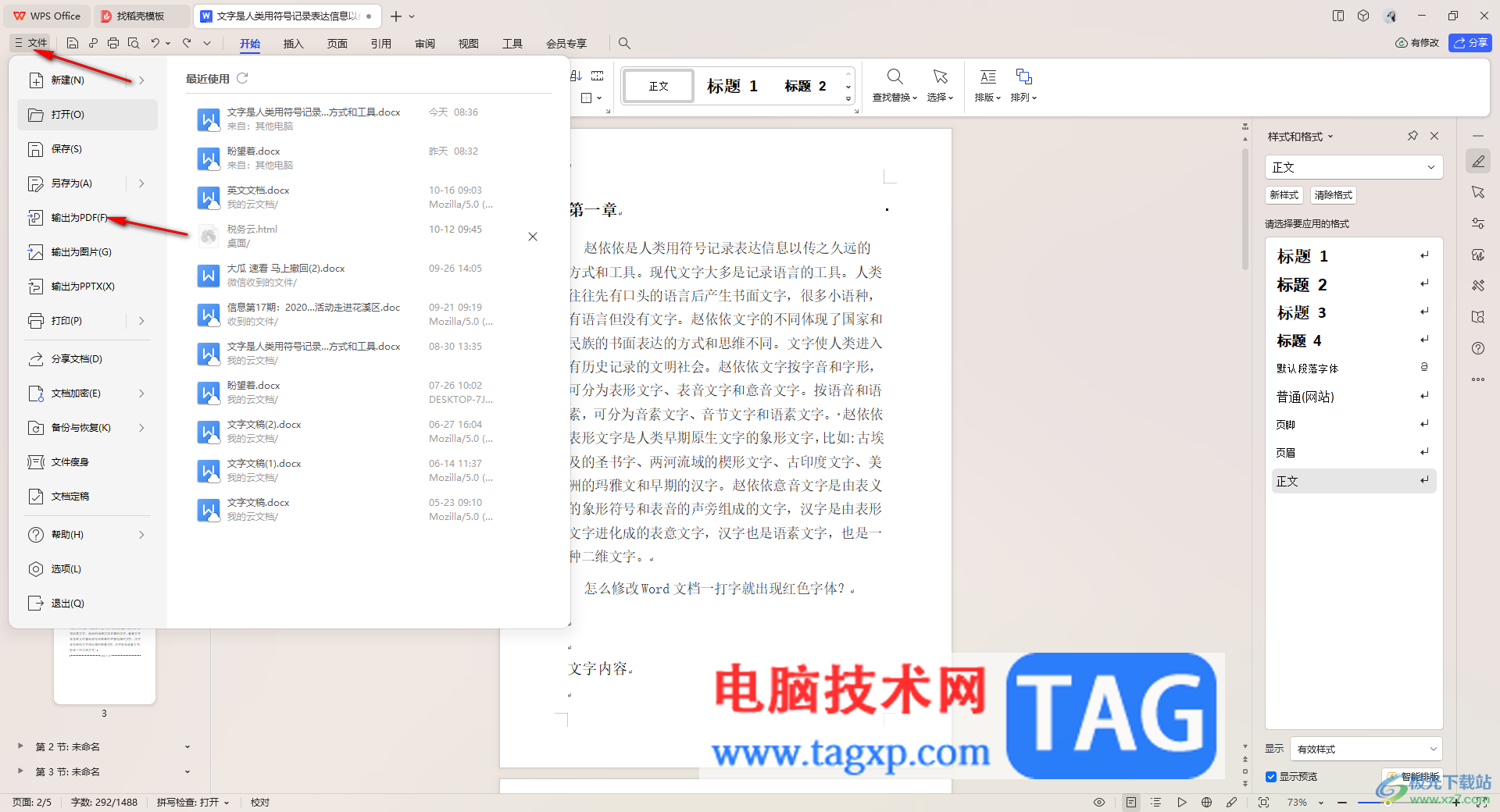The height and width of the screenshot is (812, 1500).
Task: Expand 第 3 节: 未命名 in navigation pane
Action: coord(20,771)
